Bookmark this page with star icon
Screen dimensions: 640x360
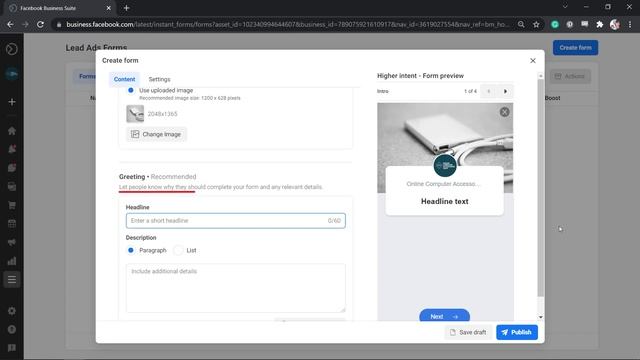(x=536, y=24)
